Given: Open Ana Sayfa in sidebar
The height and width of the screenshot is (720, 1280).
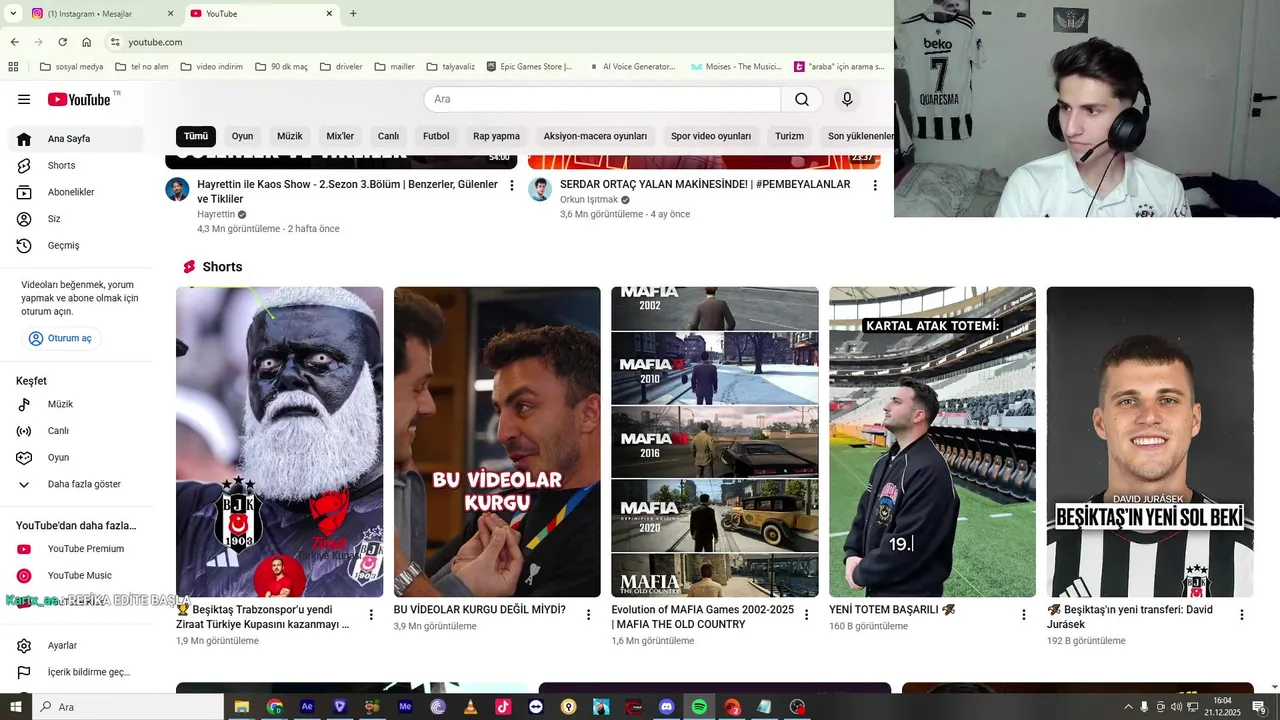Looking at the screenshot, I should pos(76,139).
